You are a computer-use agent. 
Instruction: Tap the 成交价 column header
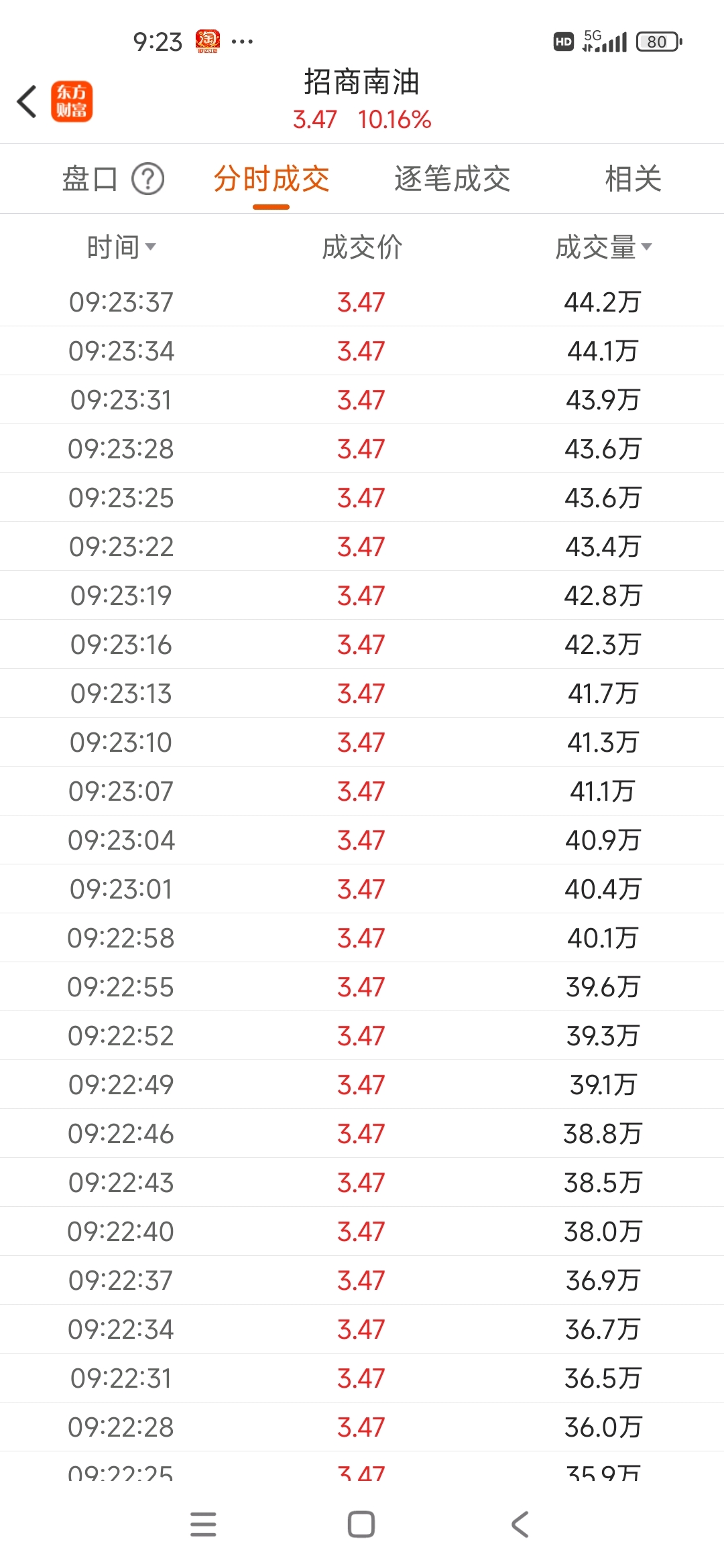[x=362, y=247]
